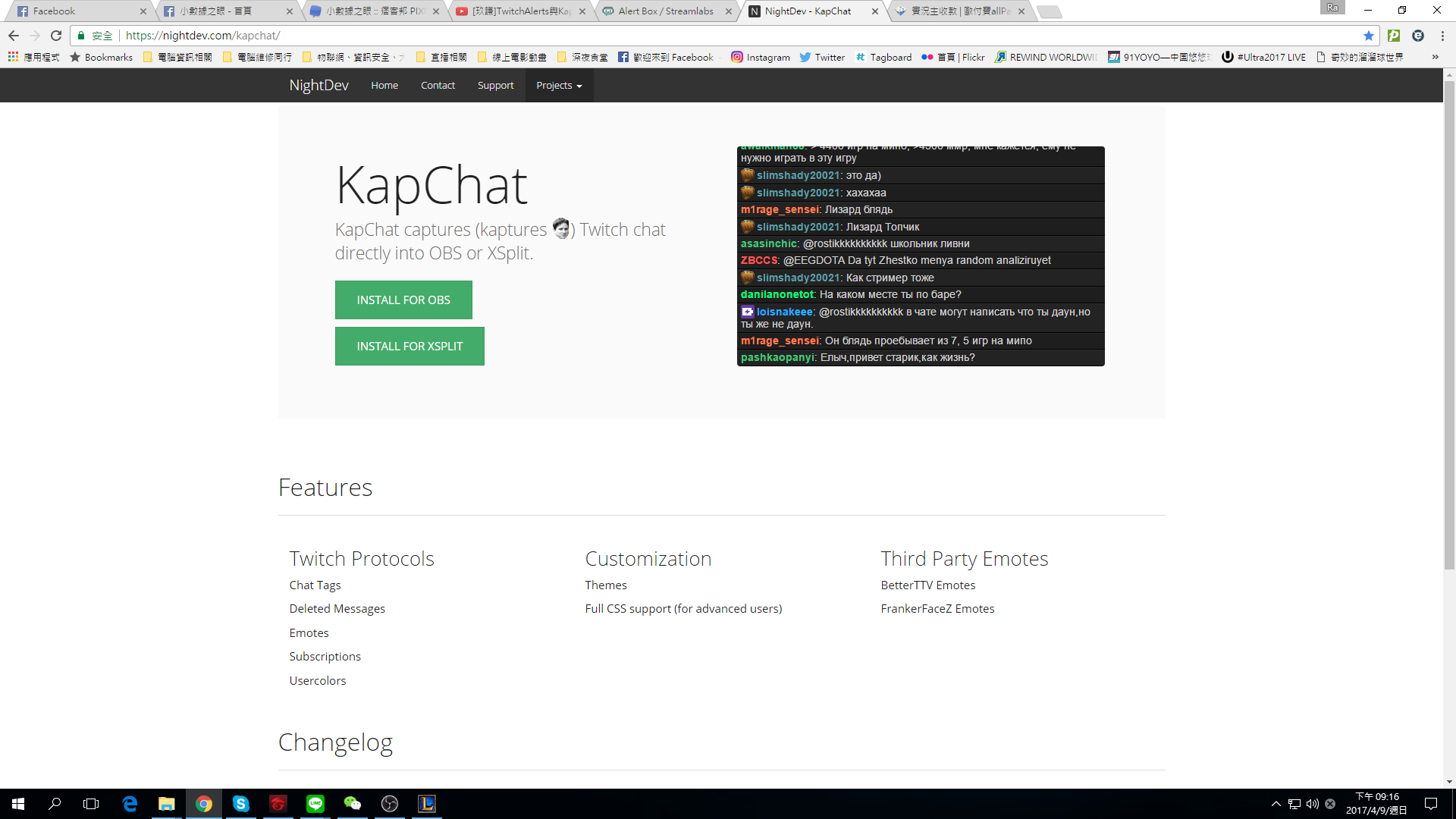Open OBS Studio from taskbar
The image size is (1456, 819).
tap(390, 804)
